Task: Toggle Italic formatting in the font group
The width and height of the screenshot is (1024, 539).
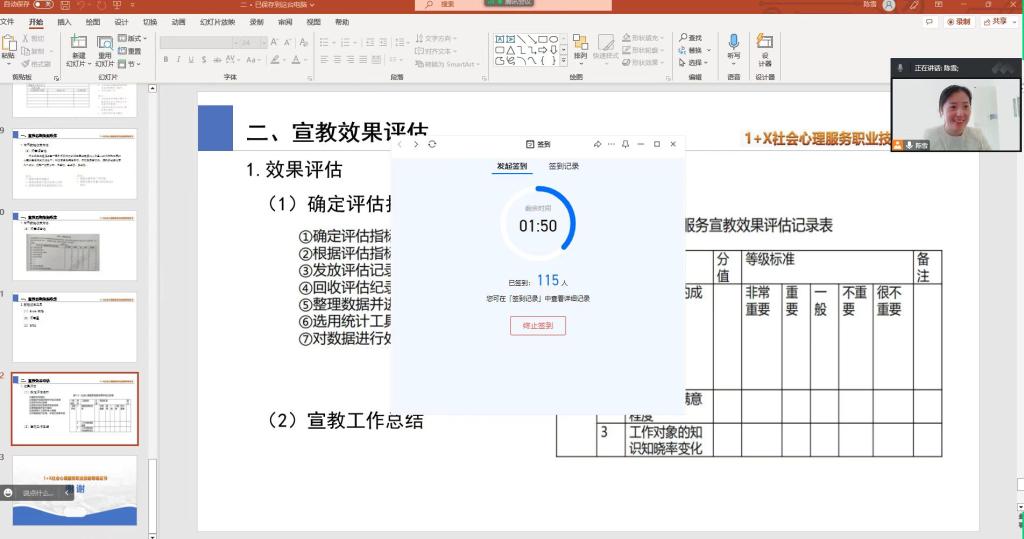Action: (178, 60)
